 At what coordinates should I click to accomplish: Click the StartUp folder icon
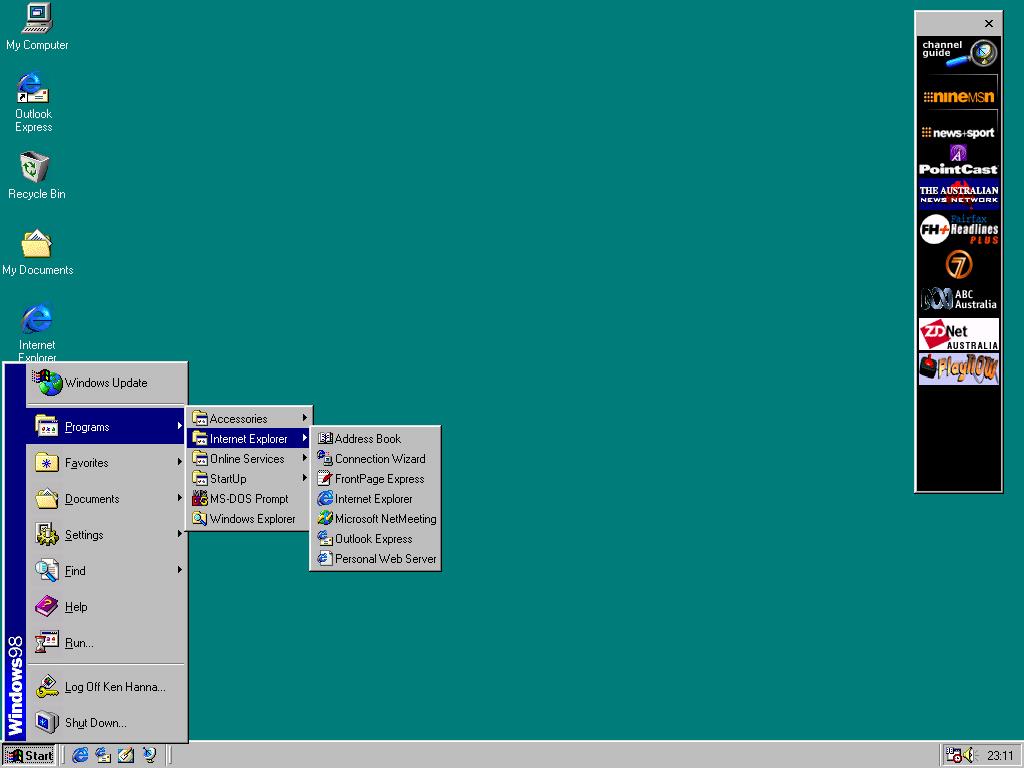point(200,479)
